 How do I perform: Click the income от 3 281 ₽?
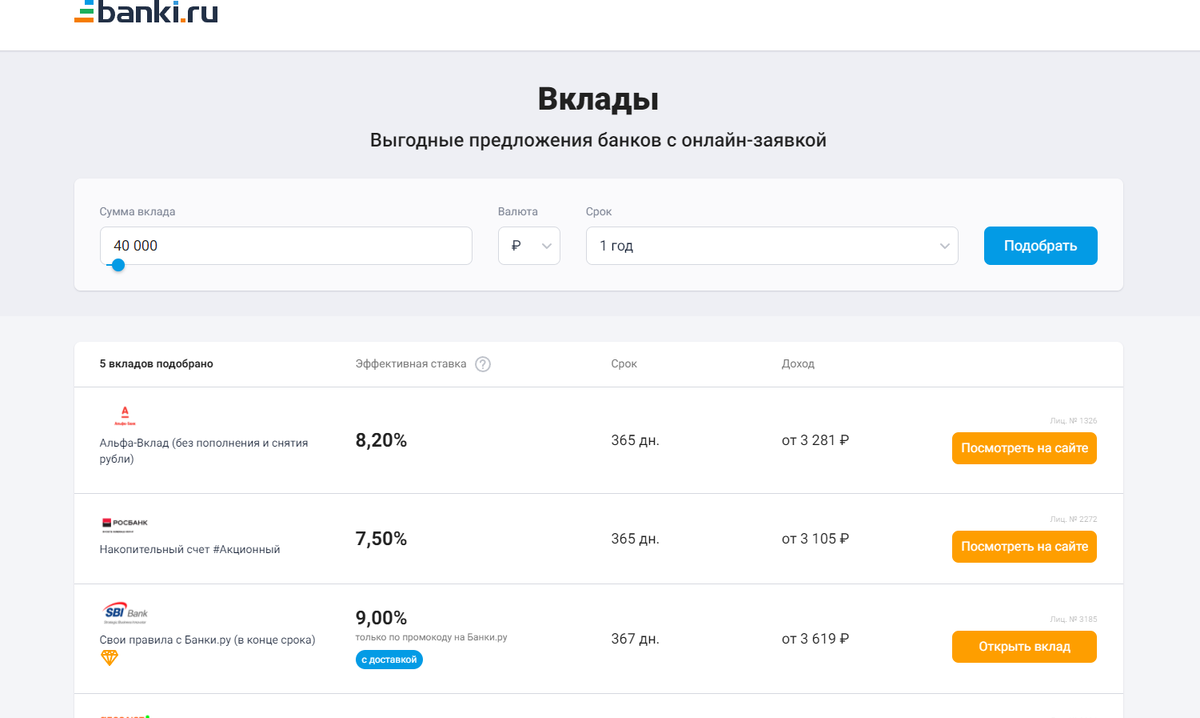point(815,440)
